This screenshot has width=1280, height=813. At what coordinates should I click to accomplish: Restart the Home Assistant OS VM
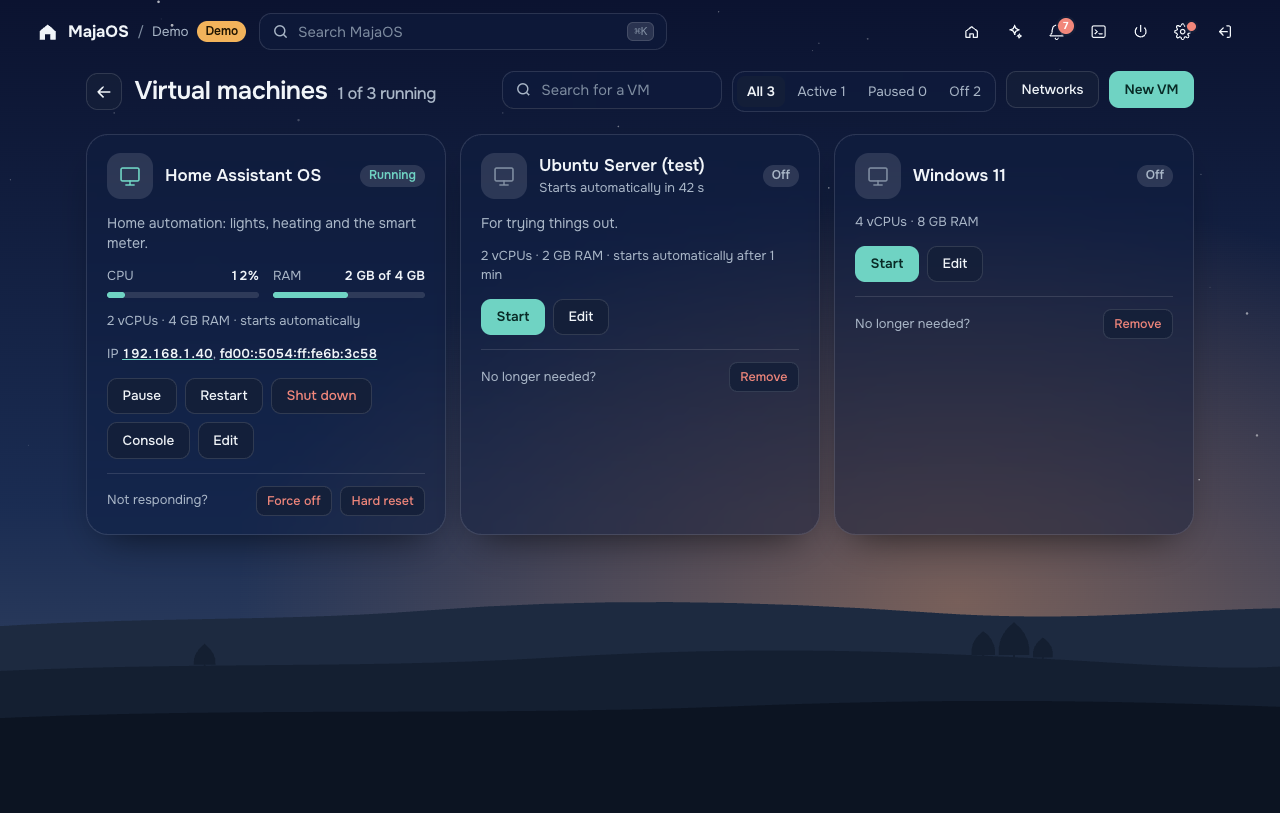pyautogui.click(x=224, y=396)
